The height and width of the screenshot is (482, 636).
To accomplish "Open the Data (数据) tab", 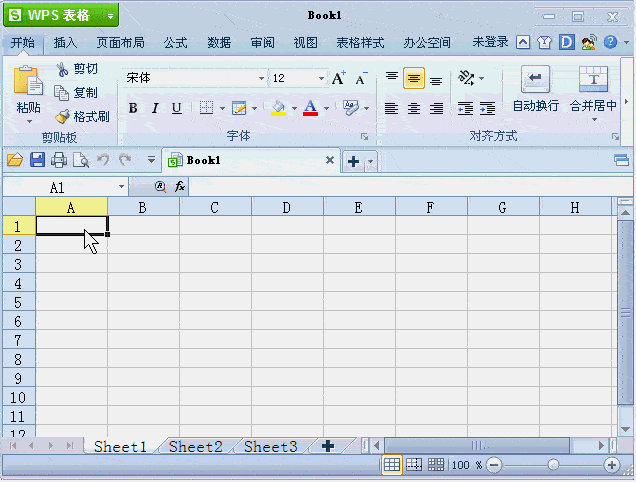I will pyautogui.click(x=219, y=42).
